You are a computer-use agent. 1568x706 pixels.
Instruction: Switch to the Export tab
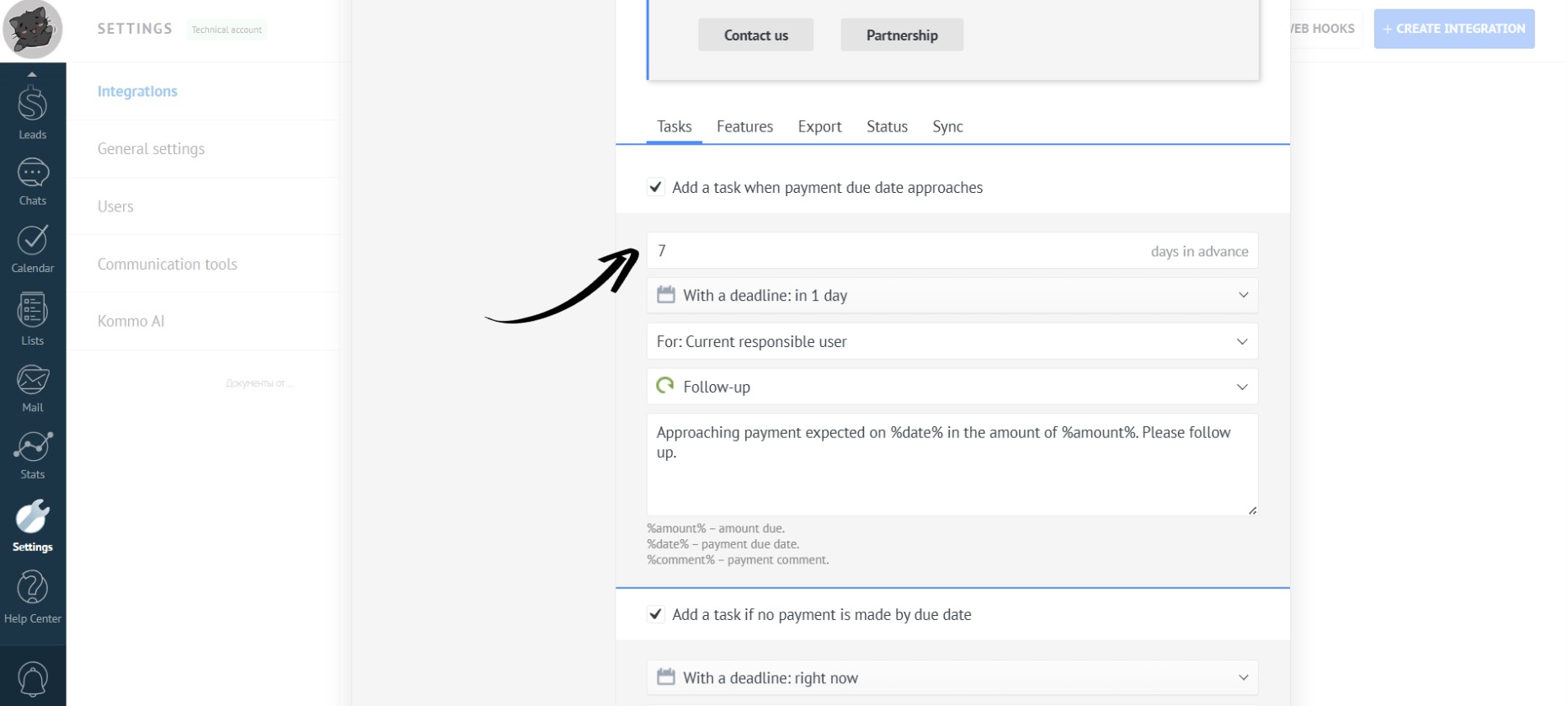coord(819,126)
